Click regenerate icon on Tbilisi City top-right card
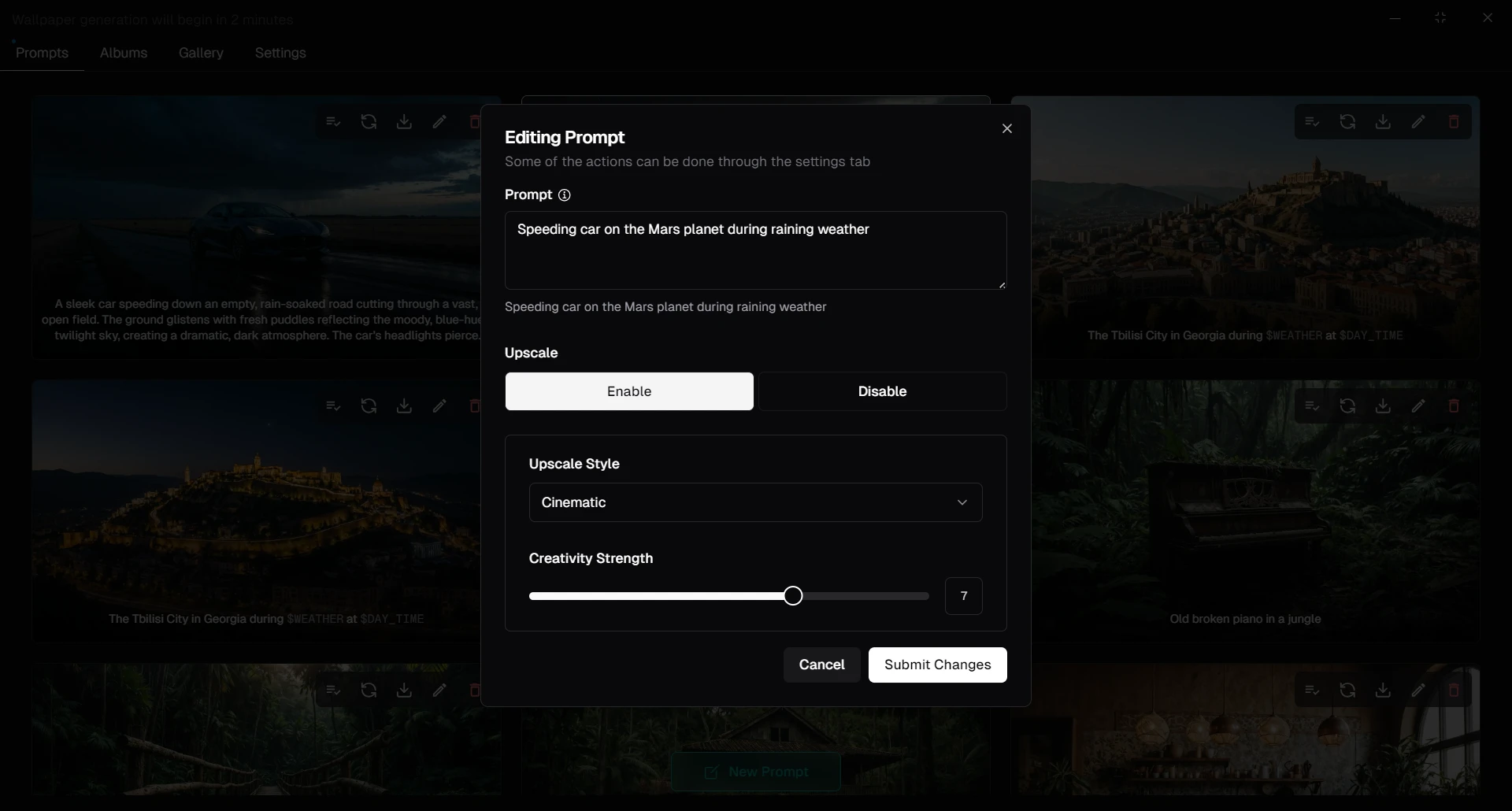This screenshot has height=811, width=1512. tap(1347, 122)
